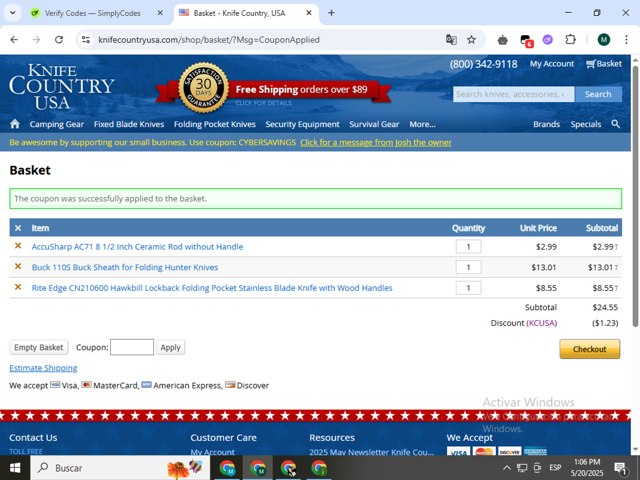Open the taskbar clock showing 1:06 PM
This screenshot has width=640, height=480.
pyautogui.click(x=587, y=468)
